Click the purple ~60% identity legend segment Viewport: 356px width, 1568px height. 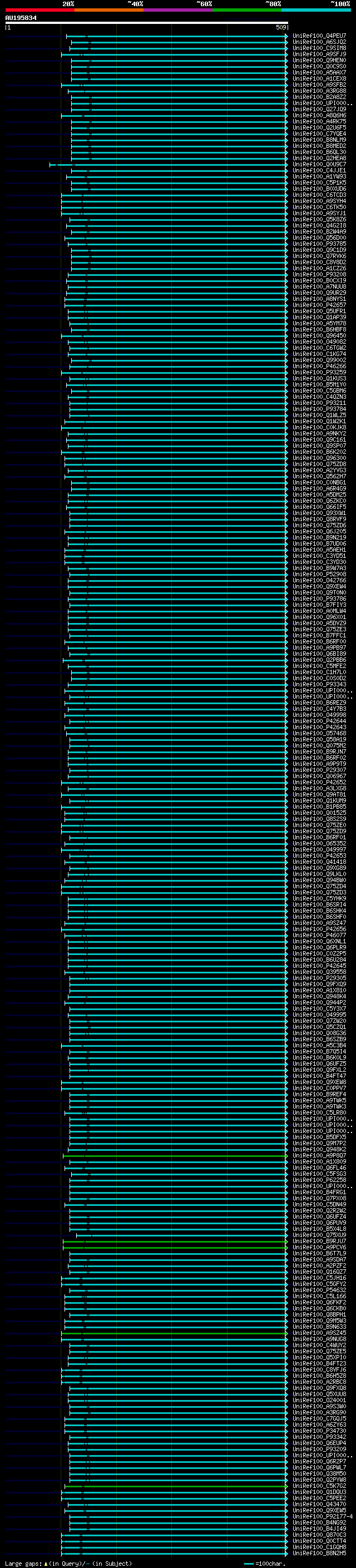(x=179, y=10)
